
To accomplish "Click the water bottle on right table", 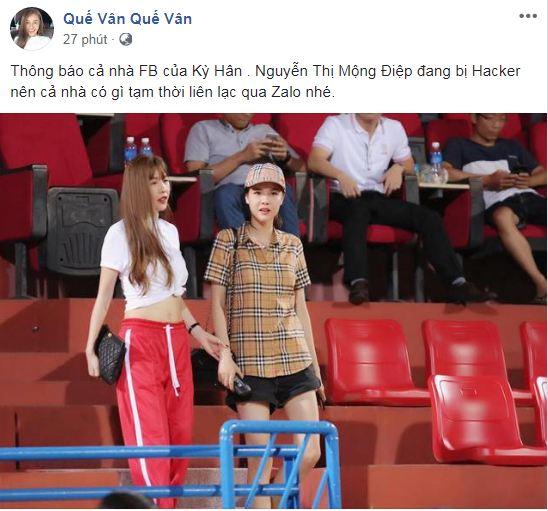I will tap(436, 161).
